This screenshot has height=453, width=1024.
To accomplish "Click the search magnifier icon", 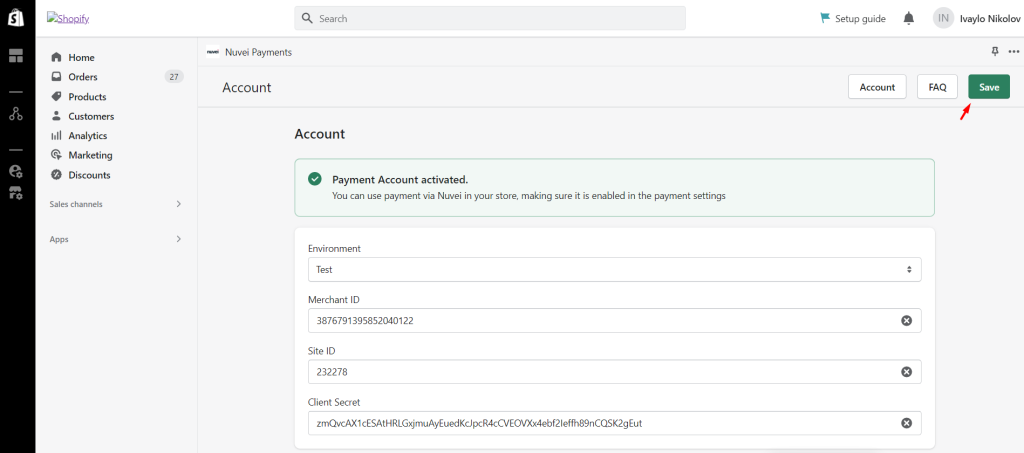I will click(x=307, y=18).
